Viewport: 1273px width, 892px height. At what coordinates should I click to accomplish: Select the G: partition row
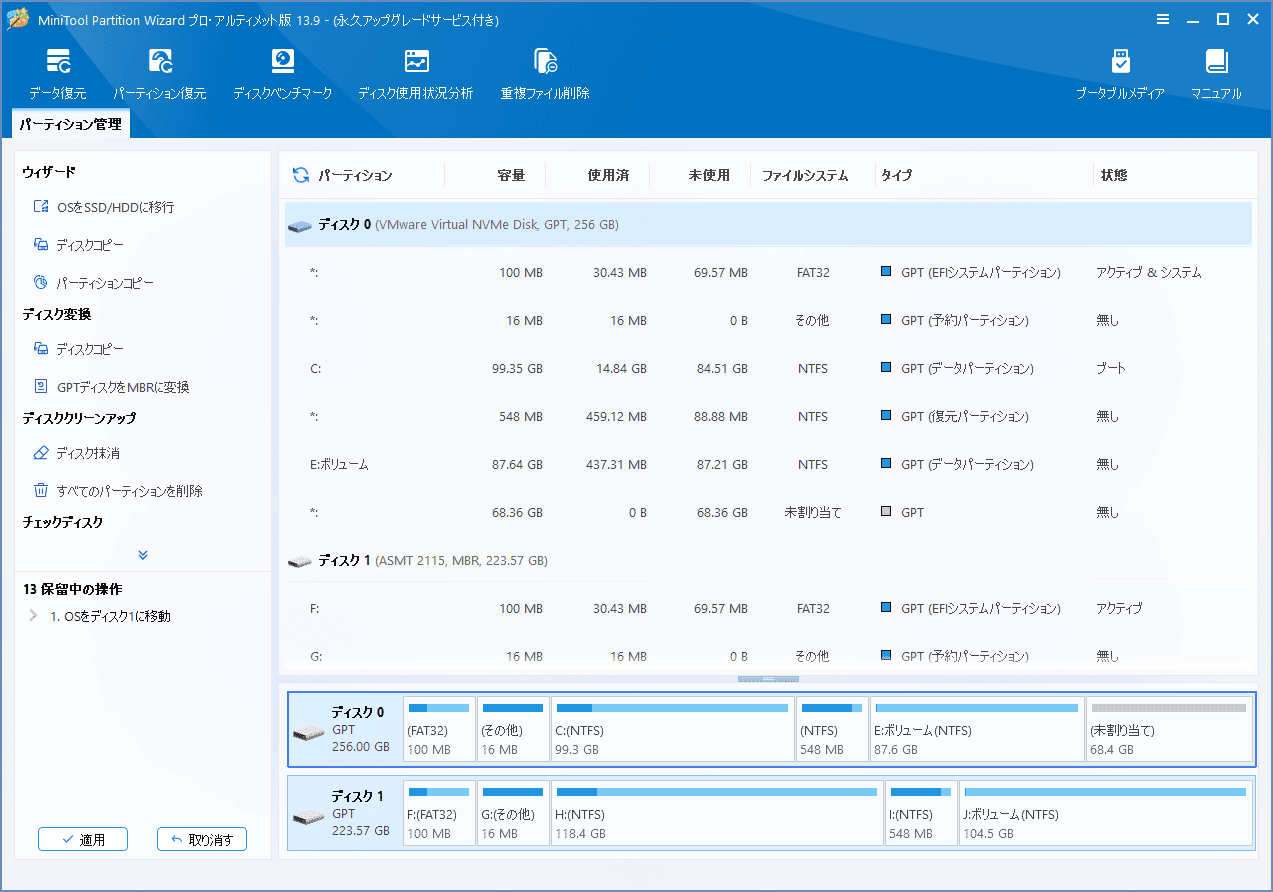click(x=768, y=657)
